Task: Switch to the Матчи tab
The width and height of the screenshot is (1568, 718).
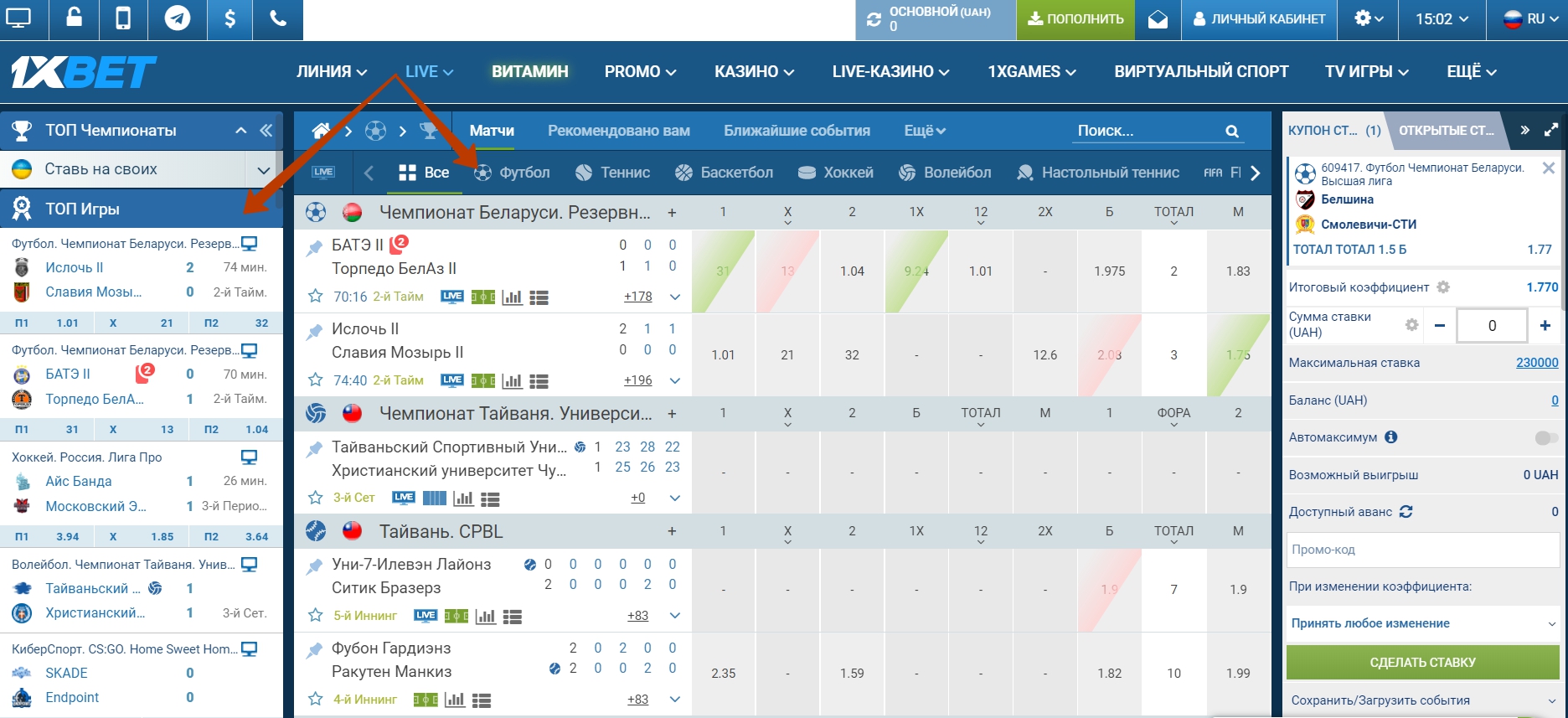Action: 492,131
